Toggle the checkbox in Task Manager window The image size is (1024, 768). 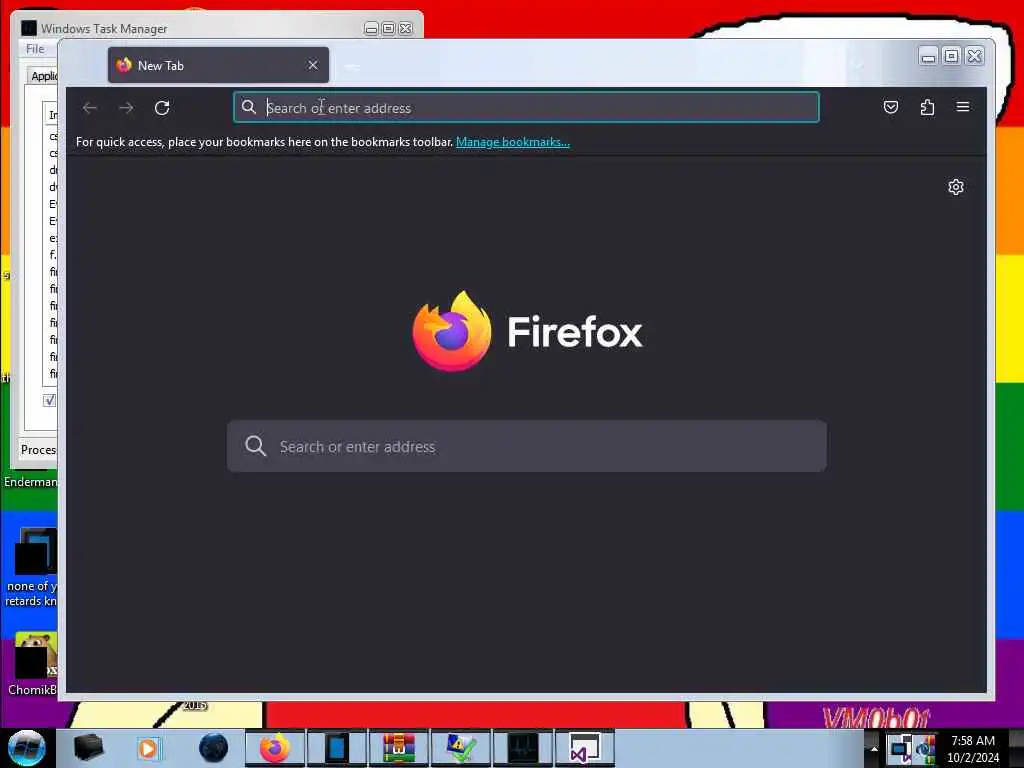tap(50, 400)
